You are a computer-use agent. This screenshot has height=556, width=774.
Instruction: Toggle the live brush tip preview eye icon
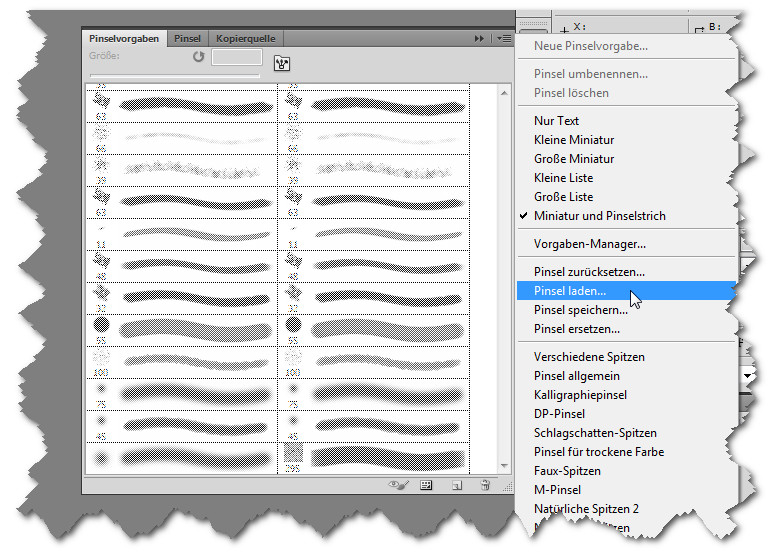397,485
